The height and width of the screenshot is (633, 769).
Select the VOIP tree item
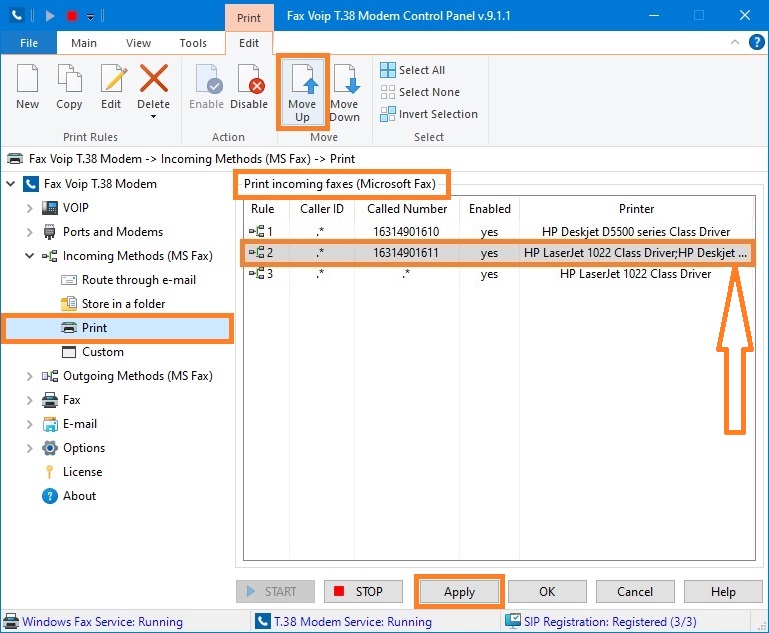[x=65, y=208]
